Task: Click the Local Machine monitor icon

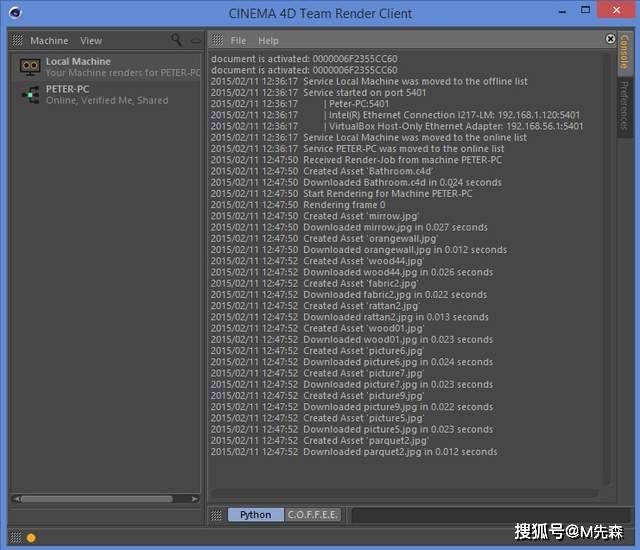Action: pyautogui.click(x=30, y=67)
